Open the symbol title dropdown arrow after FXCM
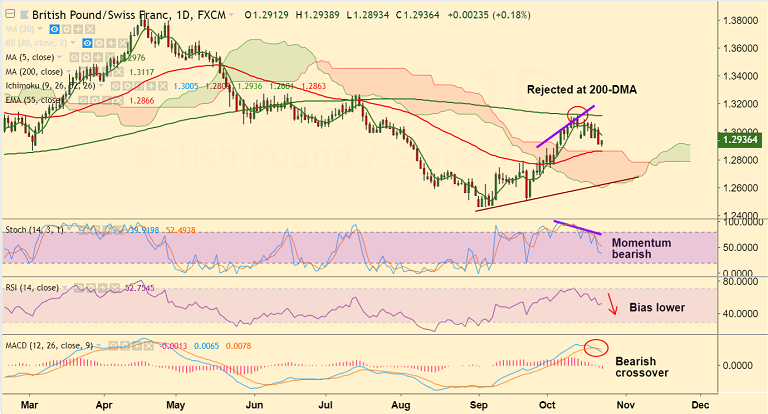Screen dimensions: 768x414 [231, 15]
